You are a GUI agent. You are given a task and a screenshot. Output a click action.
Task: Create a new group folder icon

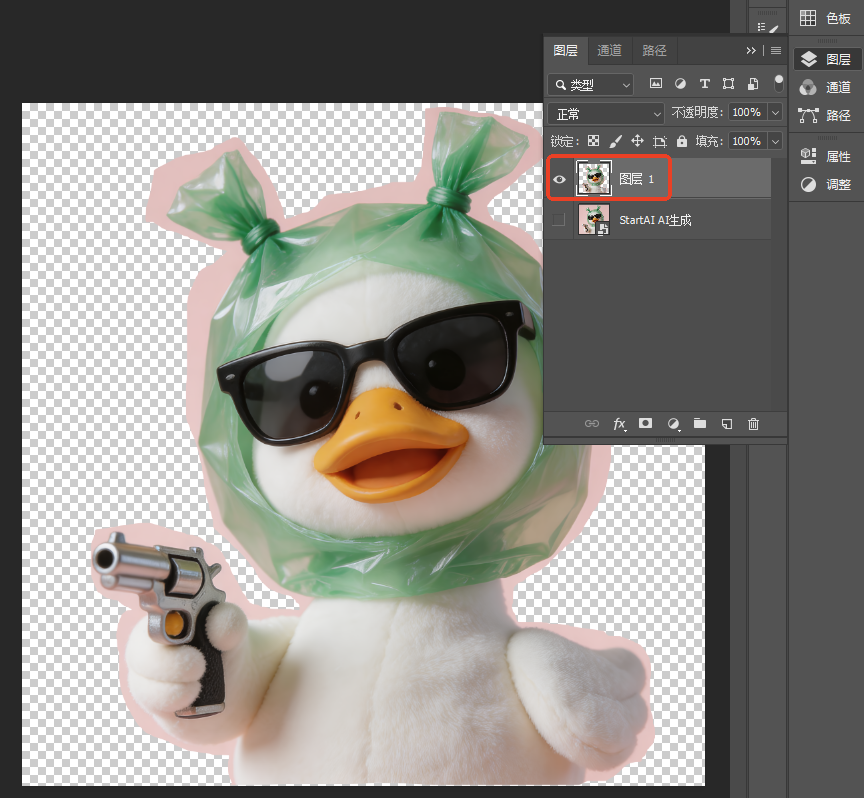click(700, 423)
